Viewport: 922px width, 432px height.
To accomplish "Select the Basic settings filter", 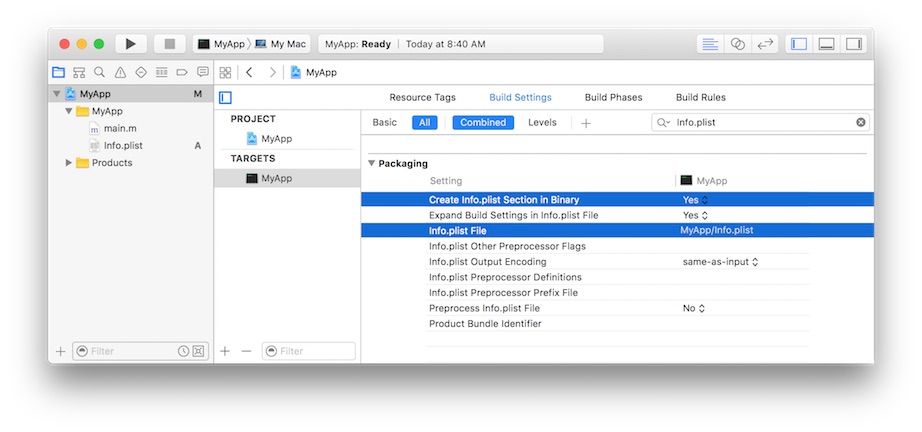I will pyautogui.click(x=384, y=123).
